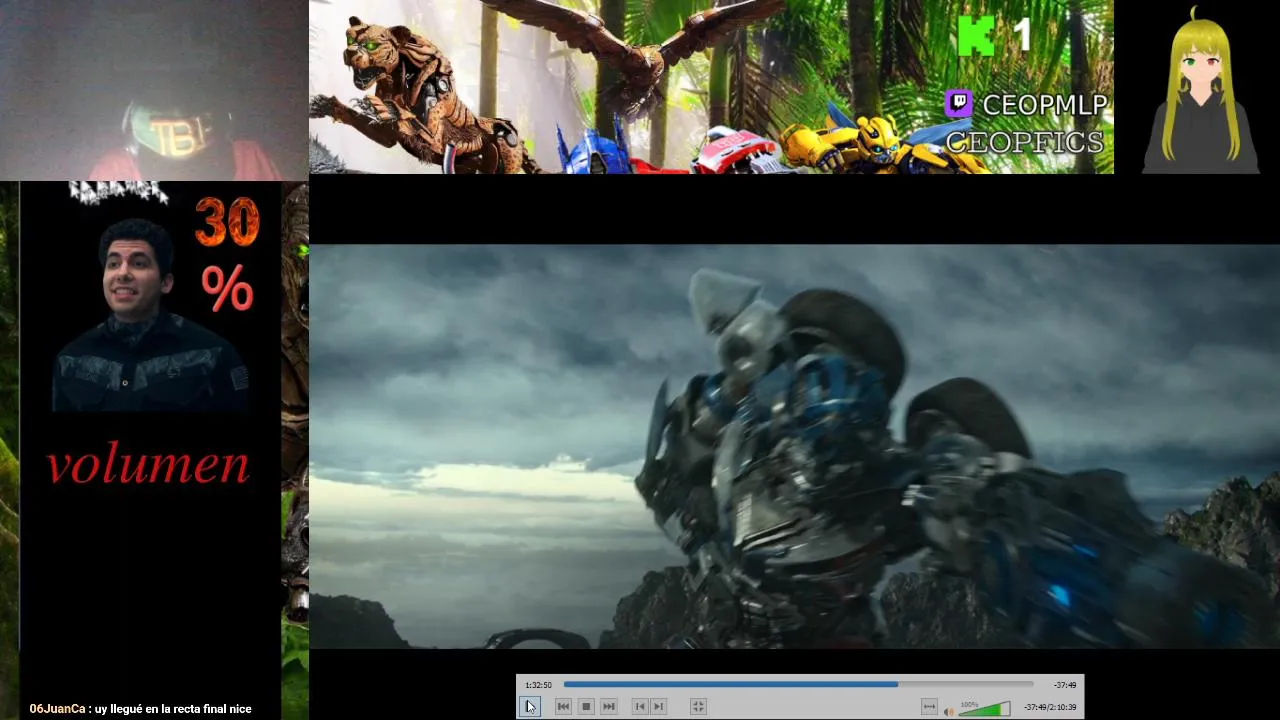Viewport: 1280px width, 720px height.
Task: Click the elapsed time 1:32:50
Action: (x=538, y=685)
